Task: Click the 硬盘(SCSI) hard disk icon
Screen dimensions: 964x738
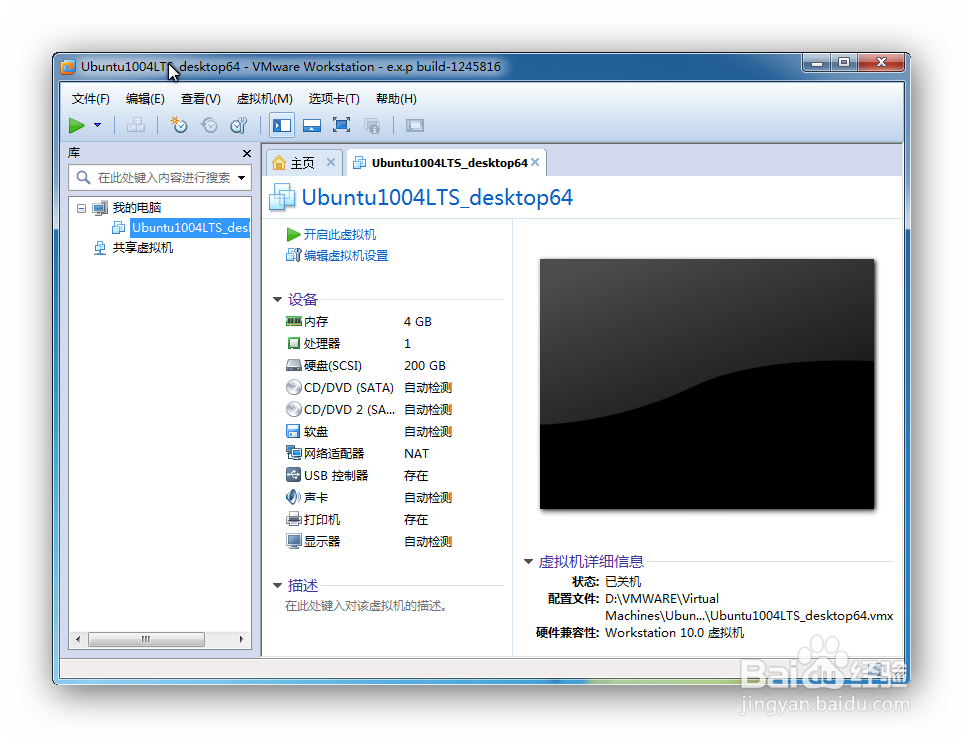Action: (x=294, y=365)
